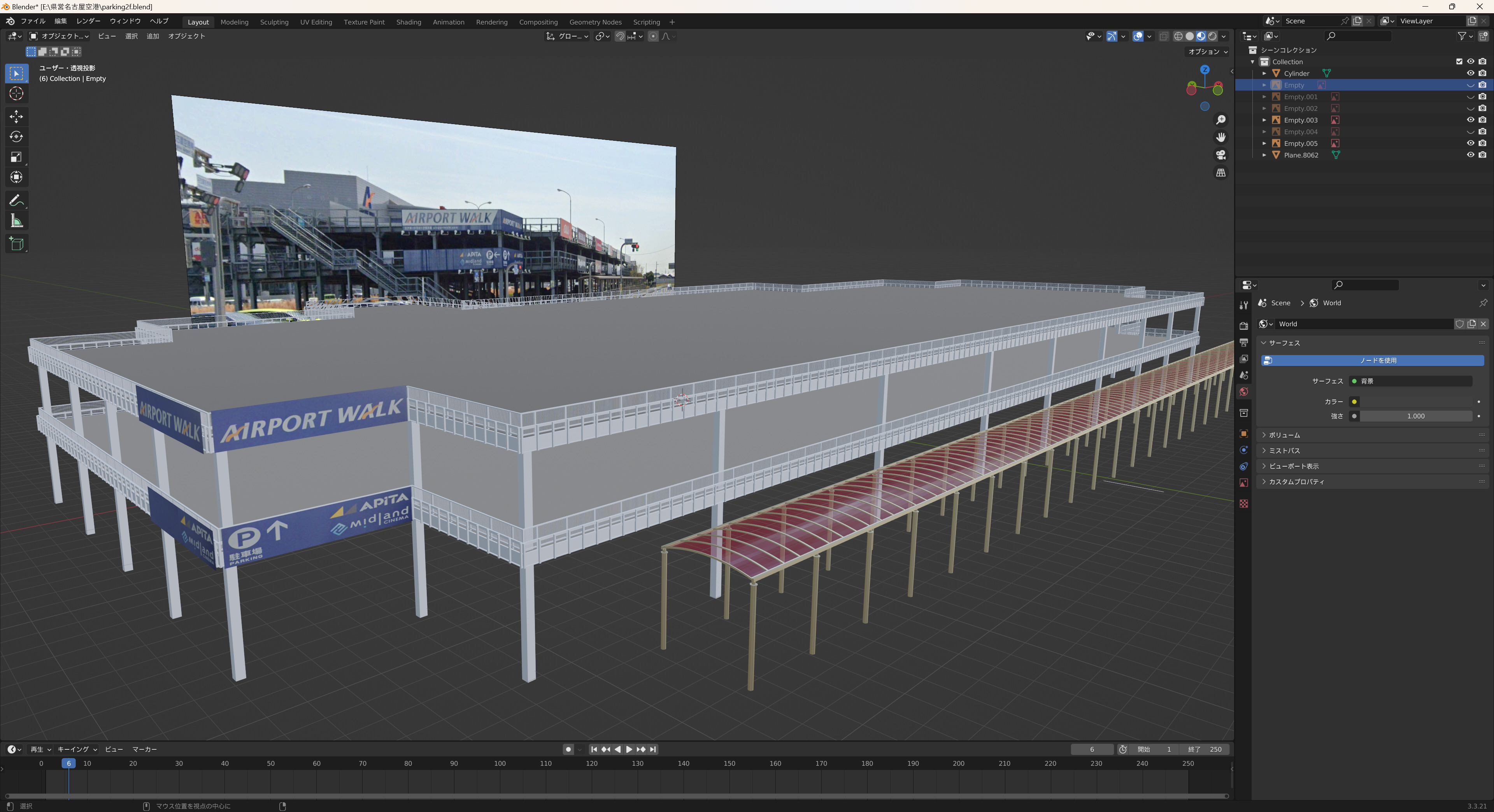
Task: Disable Cylinder in renders camera icon
Action: [1482, 73]
